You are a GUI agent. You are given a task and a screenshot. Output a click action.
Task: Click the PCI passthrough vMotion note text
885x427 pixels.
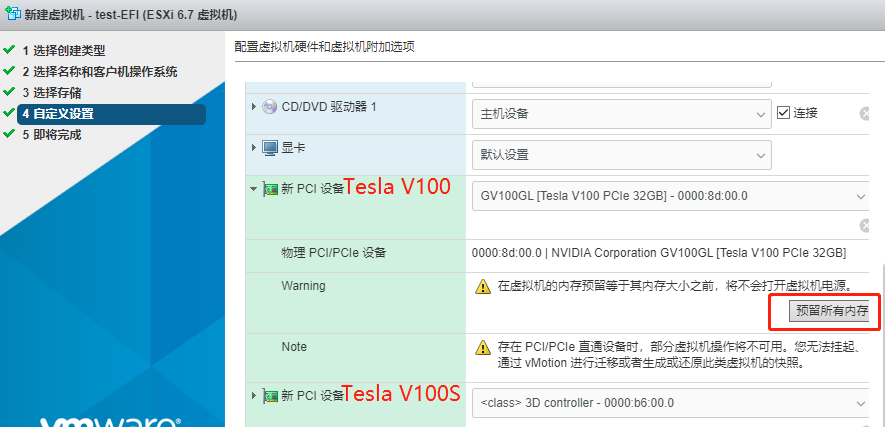[x=679, y=355]
